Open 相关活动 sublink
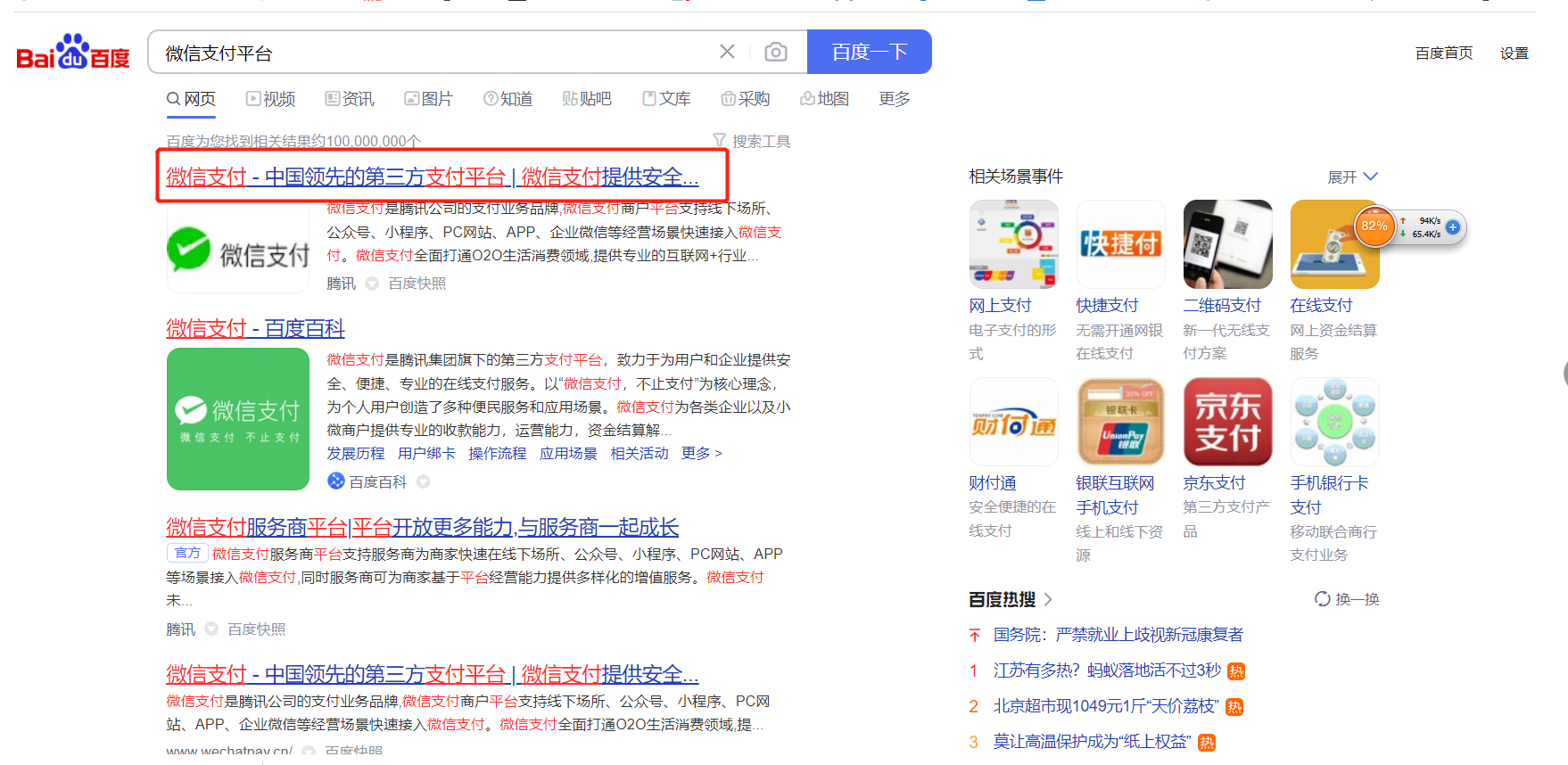 tap(640, 454)
